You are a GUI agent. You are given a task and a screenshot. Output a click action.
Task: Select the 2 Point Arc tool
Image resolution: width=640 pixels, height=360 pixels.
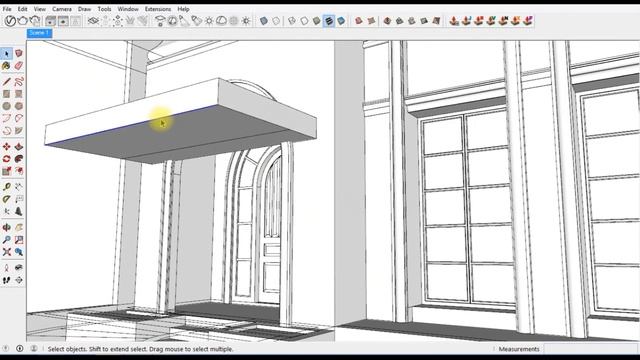[x=19, y=118]
